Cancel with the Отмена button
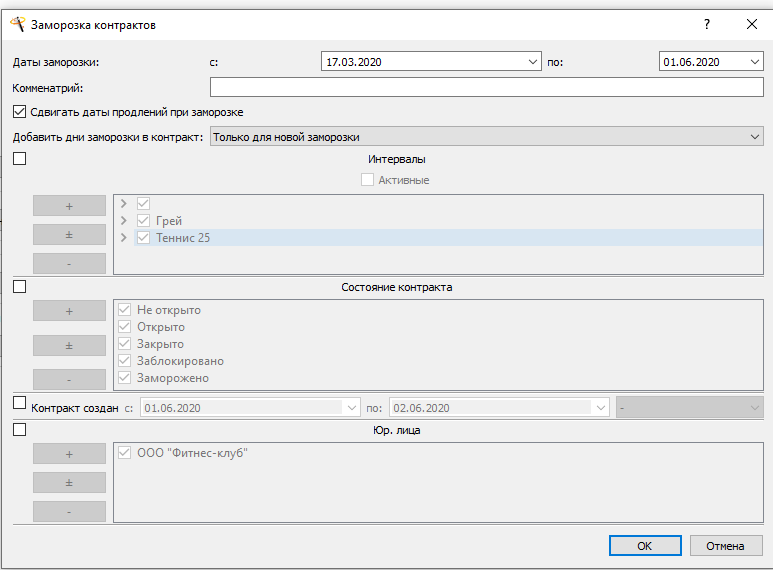 [726, 546]
